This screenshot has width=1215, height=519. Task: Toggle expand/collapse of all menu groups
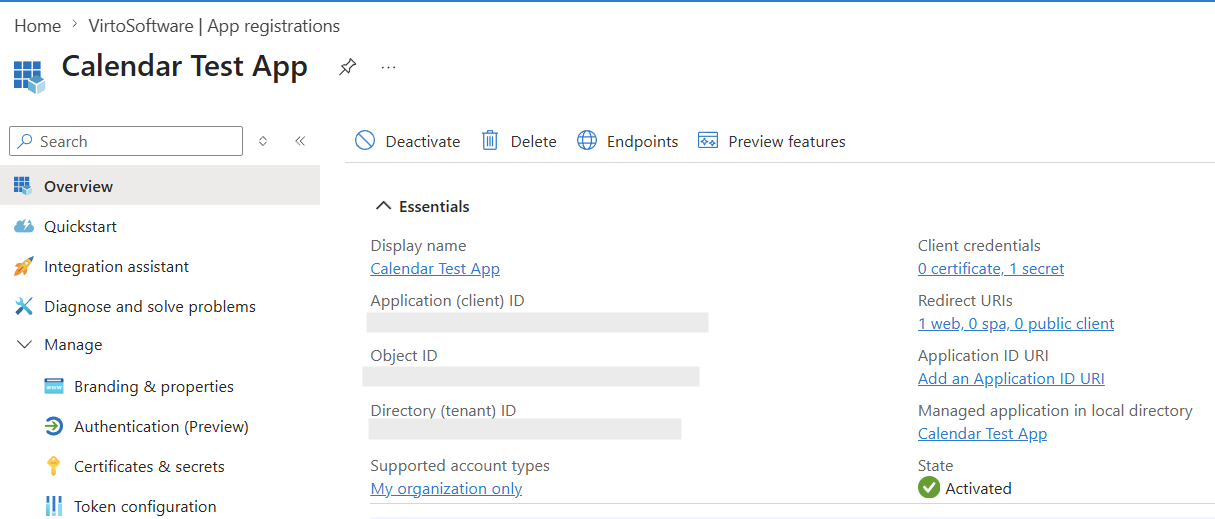(x=263, y=141)
